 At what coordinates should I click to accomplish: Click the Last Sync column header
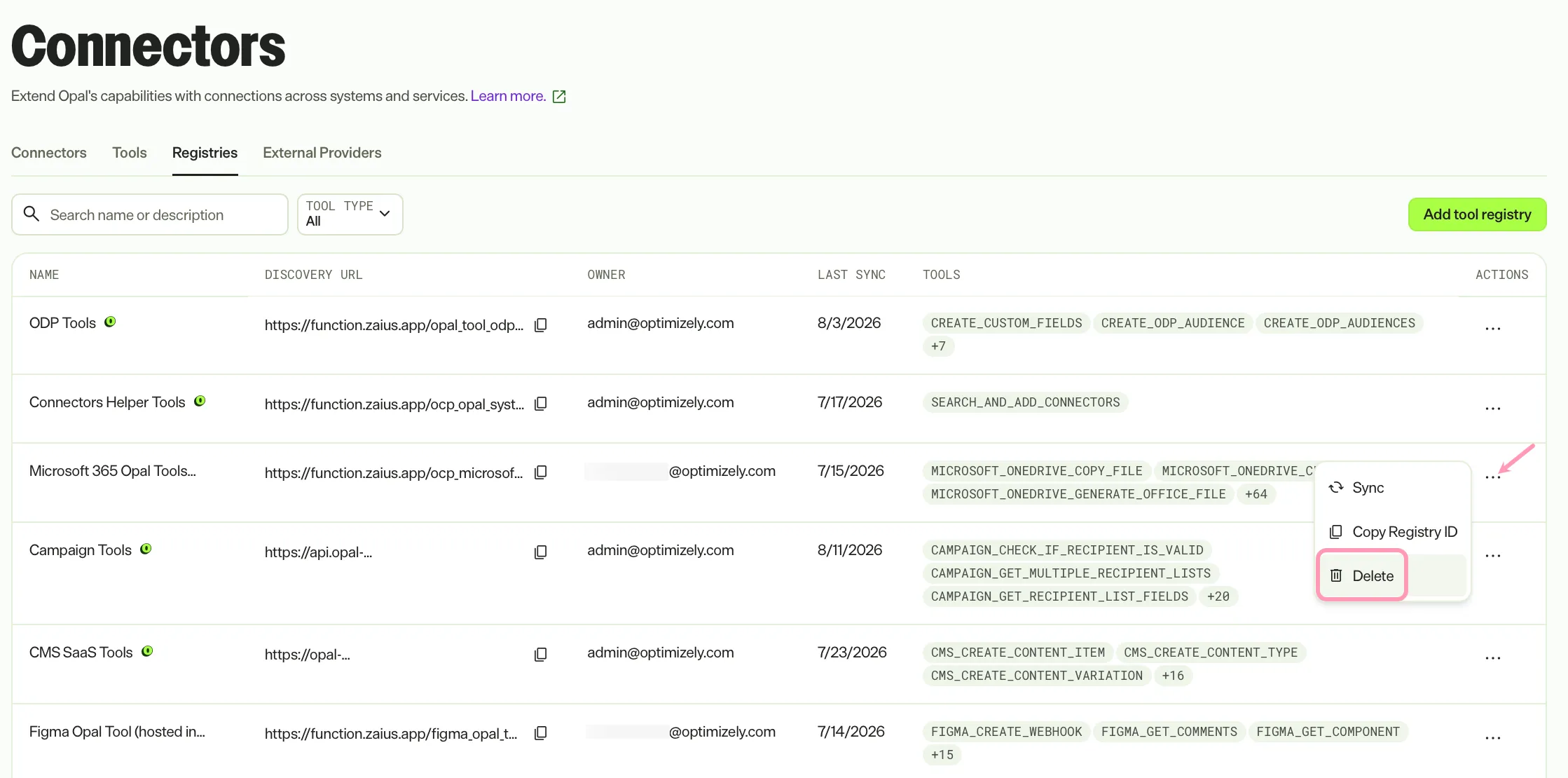point(851,275)
